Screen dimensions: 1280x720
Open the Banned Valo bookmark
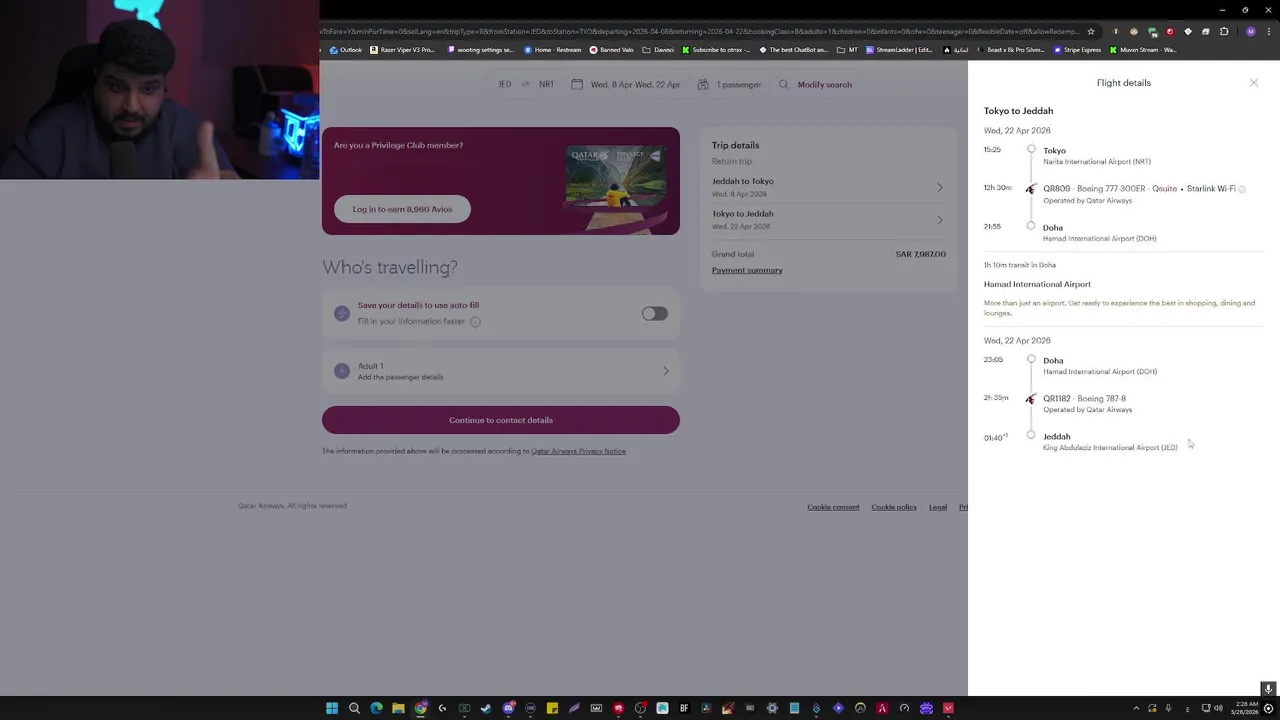[612, 50]
